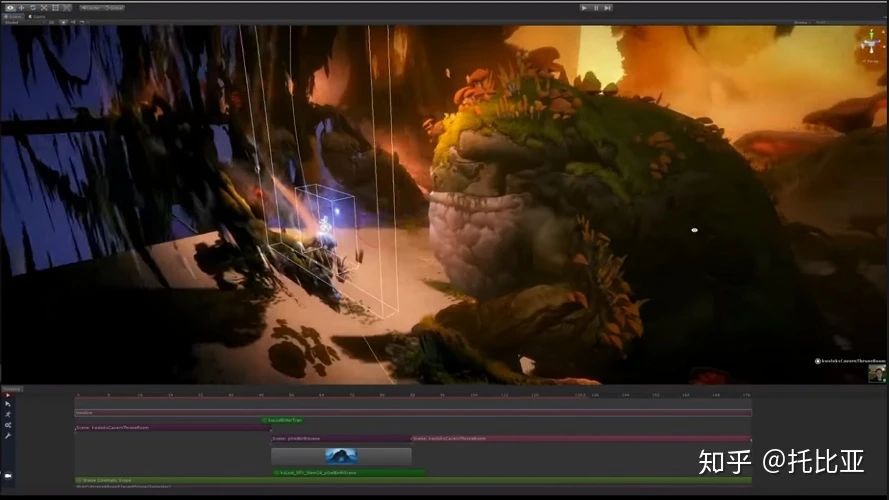Select the Move tool in toolbar
This screenshot has width=889, height=500.
(22, 8)
